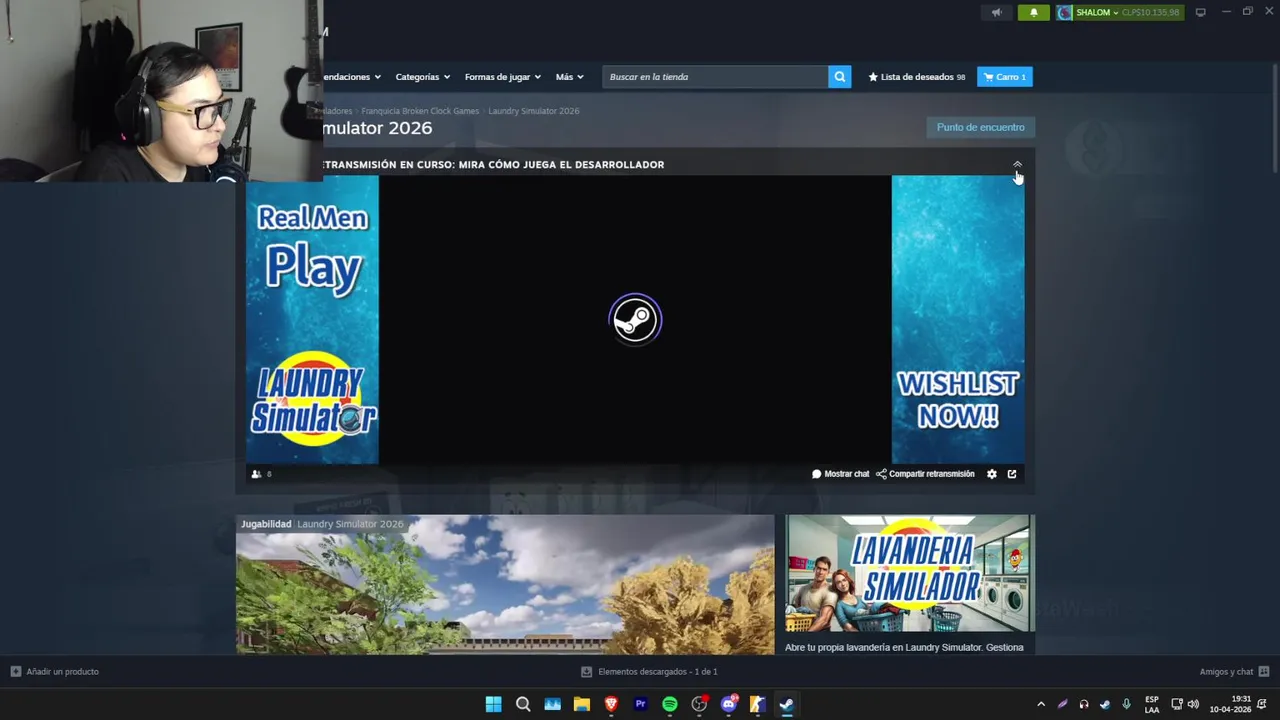This screenshot has height=720, width=1280.
Task: Open Windows notification center icon
Action: coord(1262,704)
